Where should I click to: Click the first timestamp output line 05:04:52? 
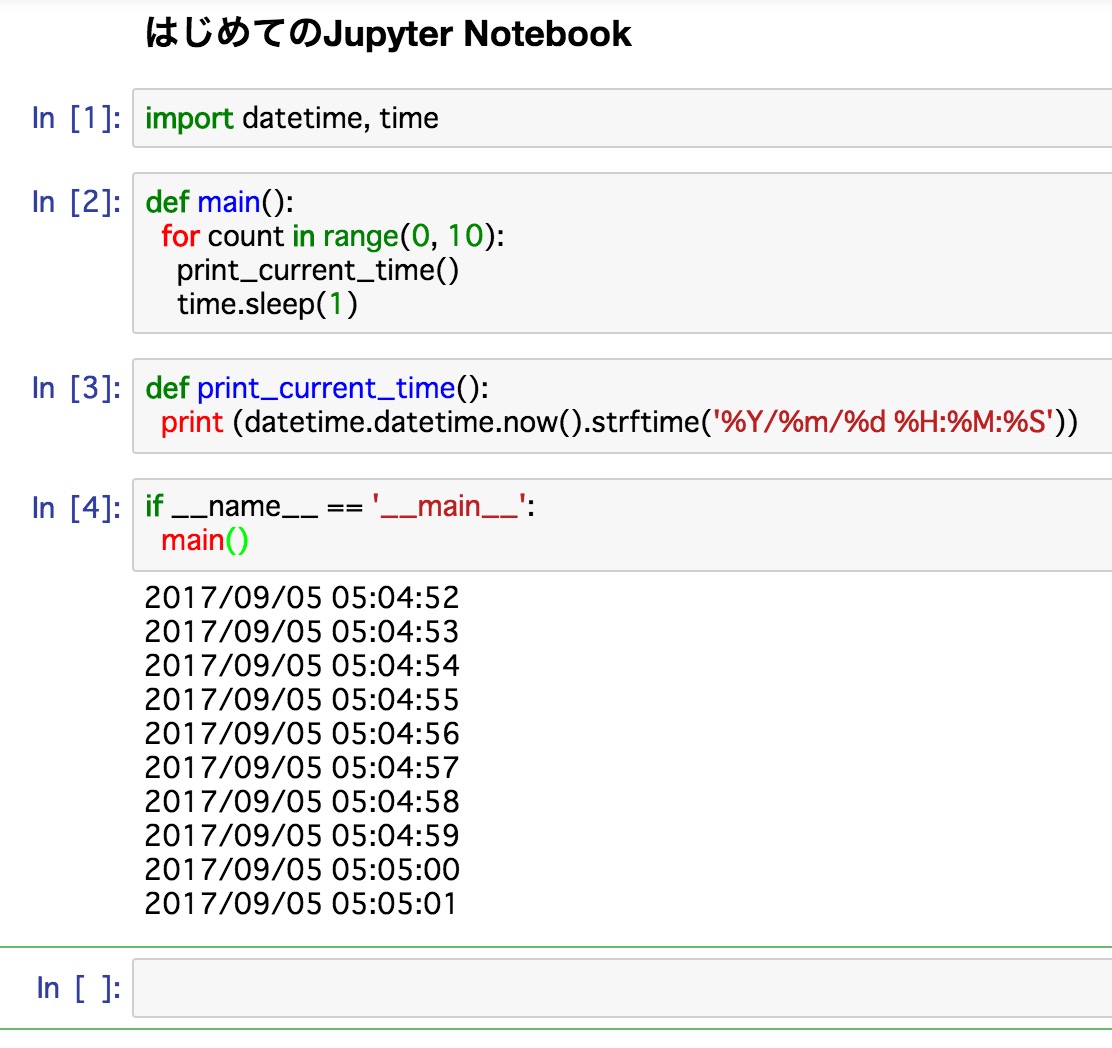(x=302, y=596)
